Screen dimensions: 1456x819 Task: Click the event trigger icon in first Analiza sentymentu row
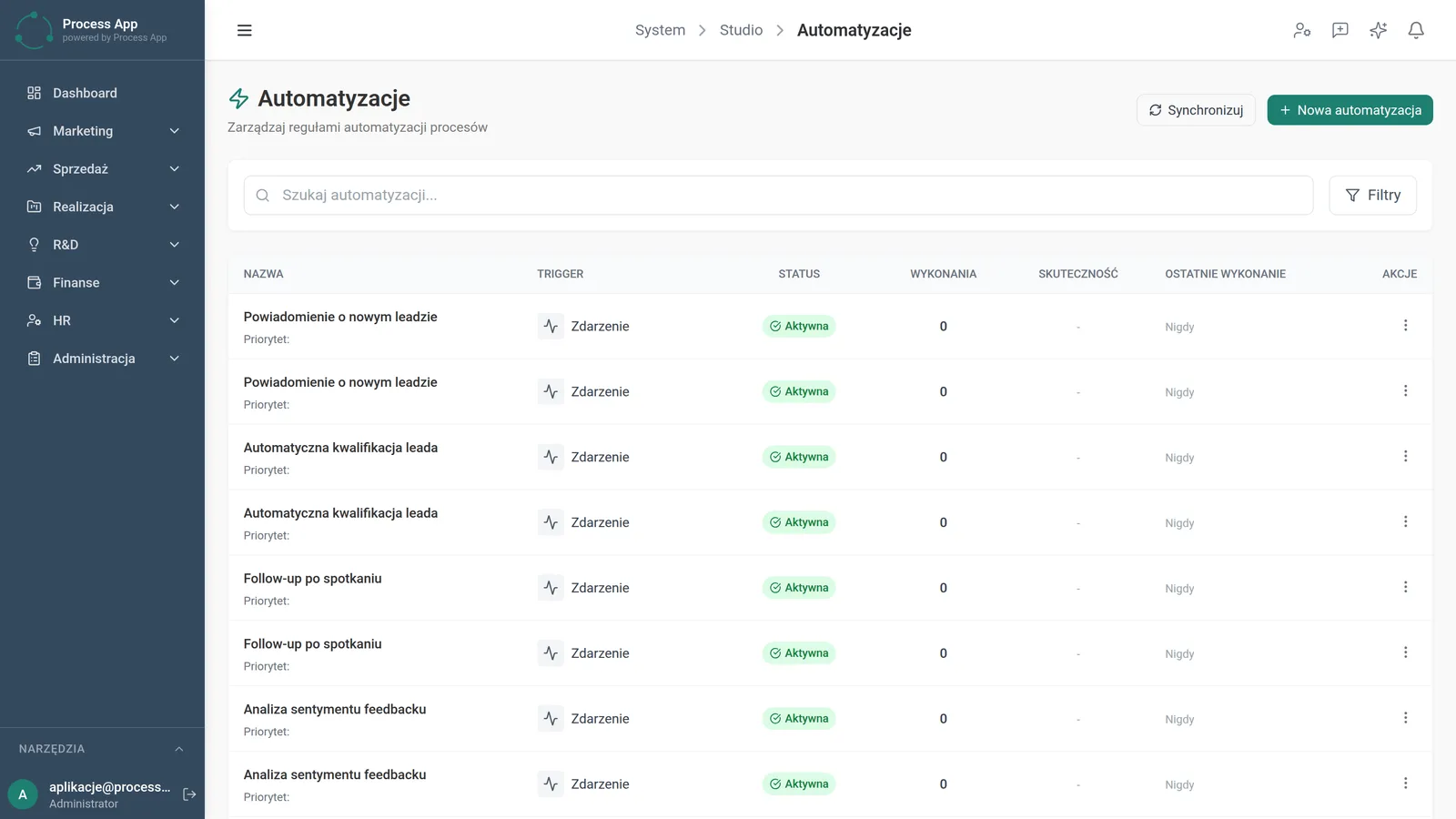(551, 719)
